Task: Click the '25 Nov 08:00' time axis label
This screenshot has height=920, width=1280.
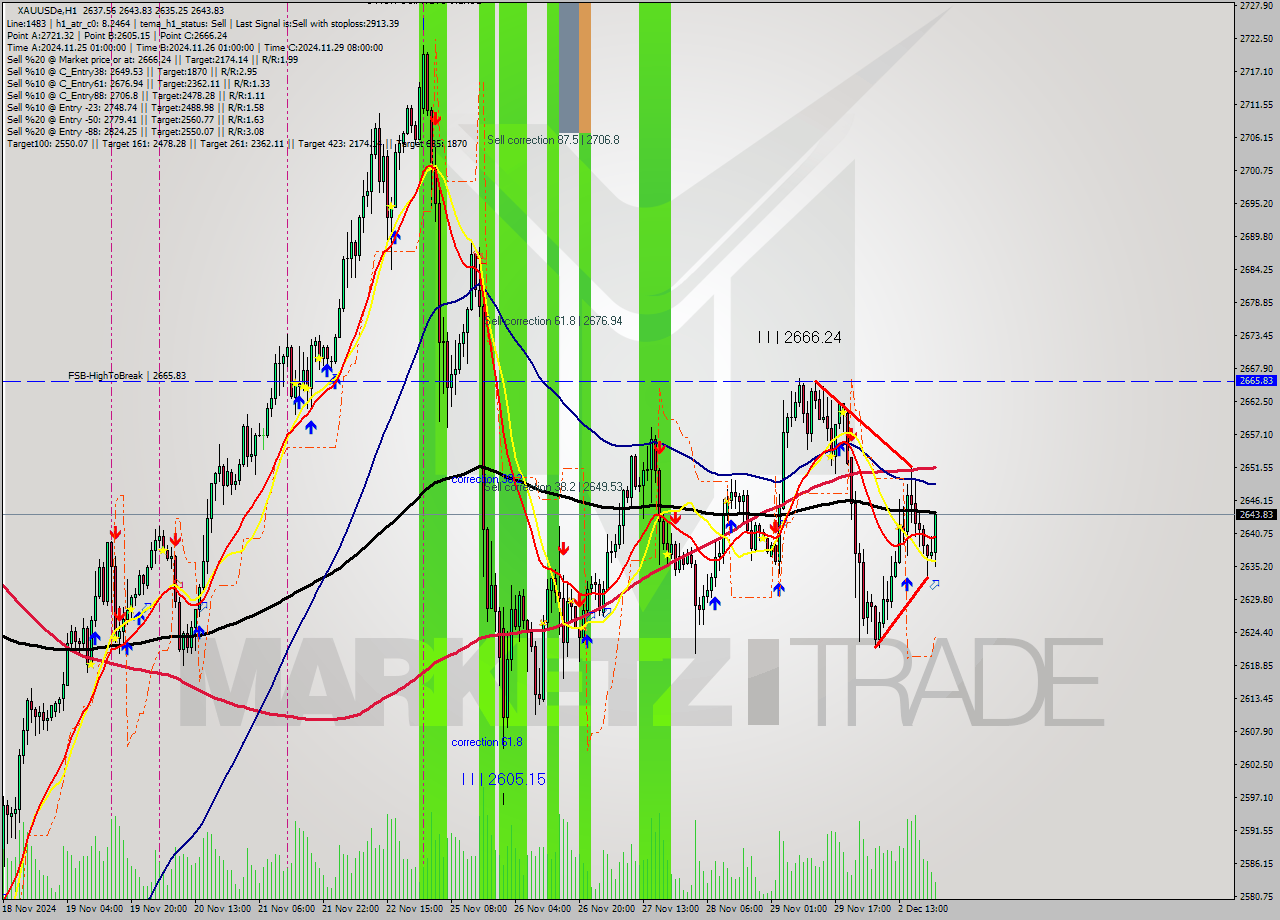Action: 479,909
